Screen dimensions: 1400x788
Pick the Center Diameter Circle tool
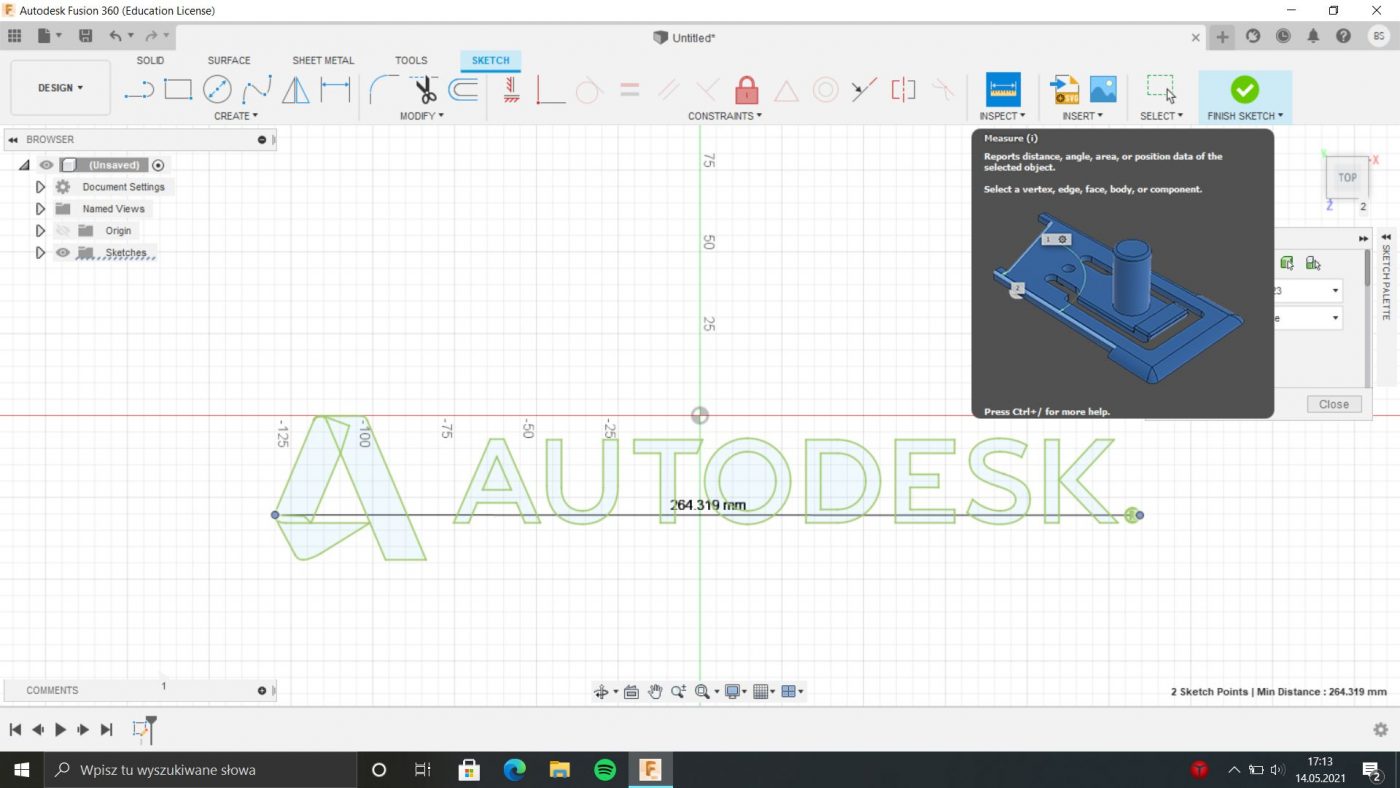coord(217,90)
